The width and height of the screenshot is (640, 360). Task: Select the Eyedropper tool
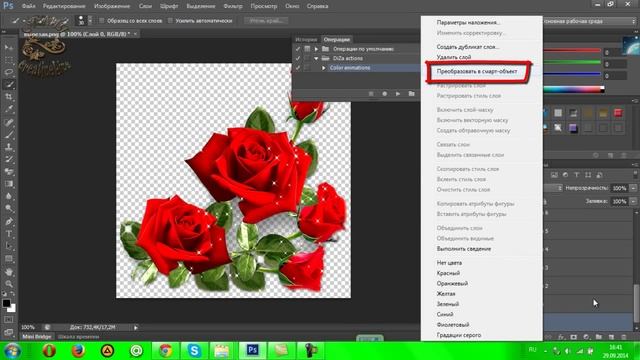click(x=9, y=109)
